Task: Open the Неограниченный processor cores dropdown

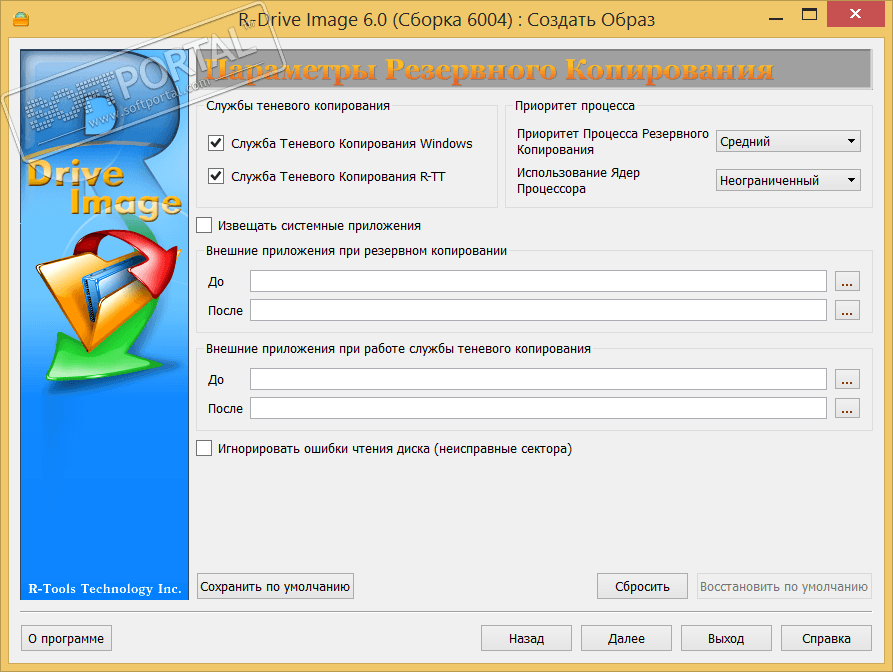Action: click(x=788, y=180)
